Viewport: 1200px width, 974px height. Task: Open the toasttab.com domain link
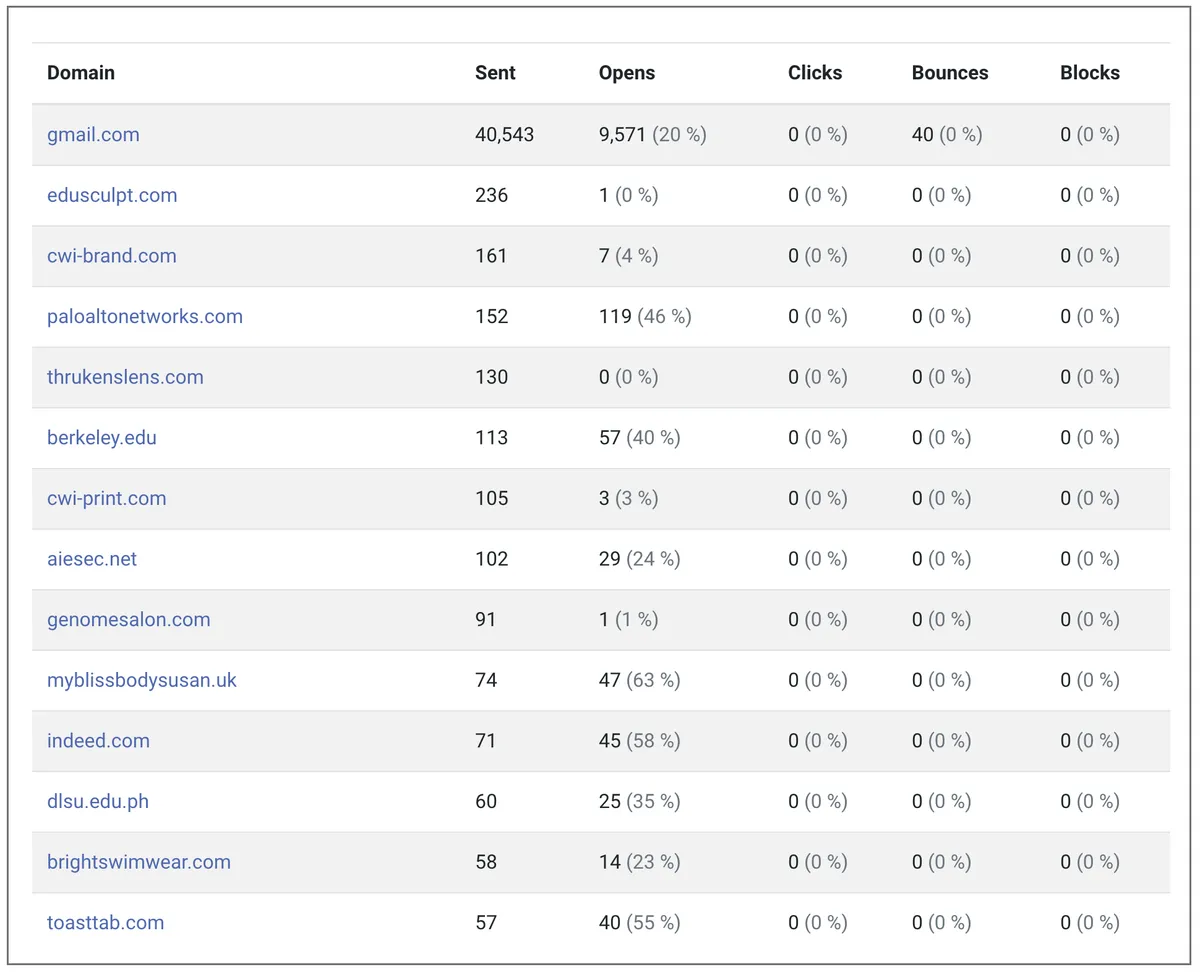tap(106, 922)
